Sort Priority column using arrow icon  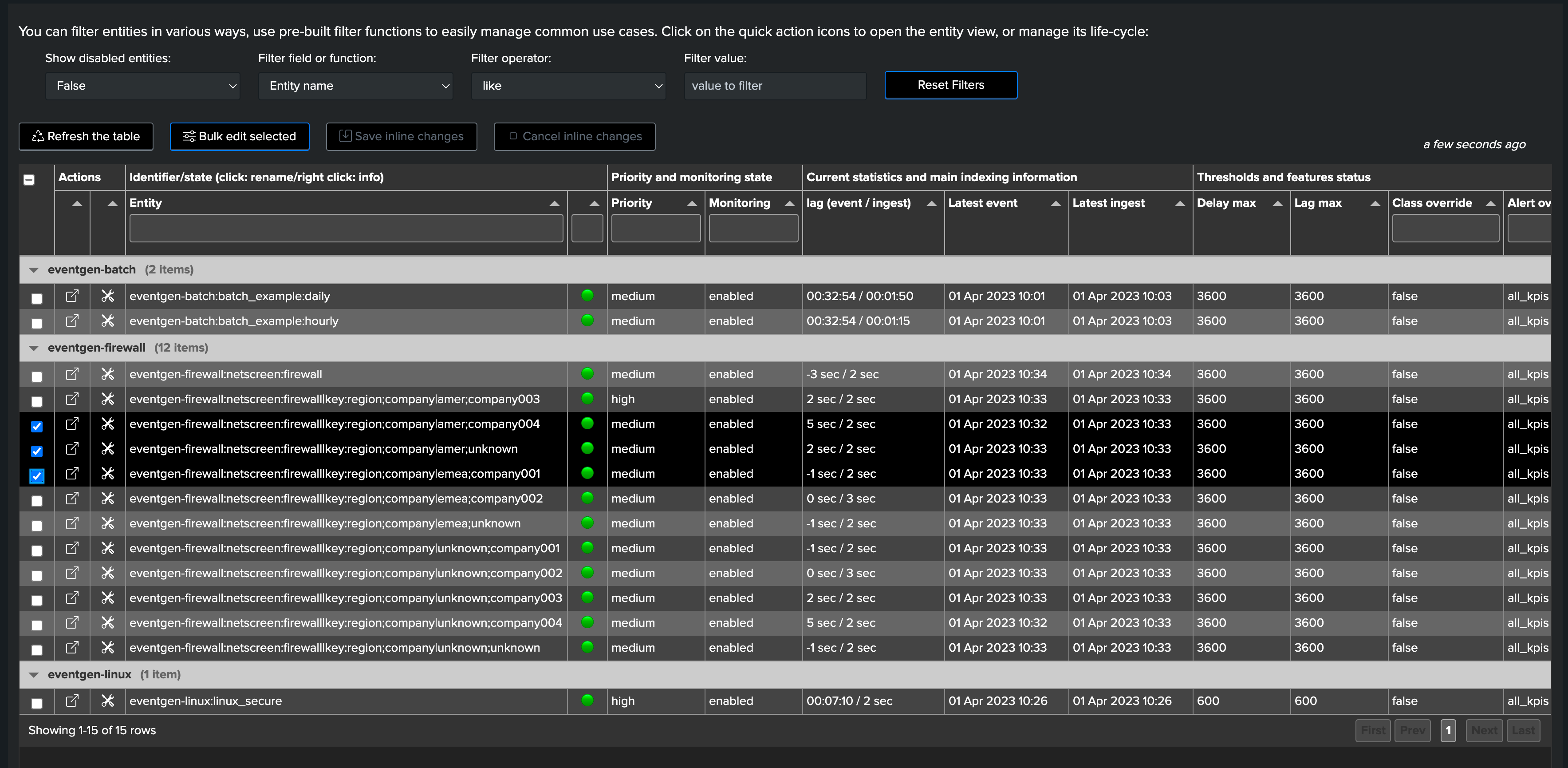pos(691,203)
